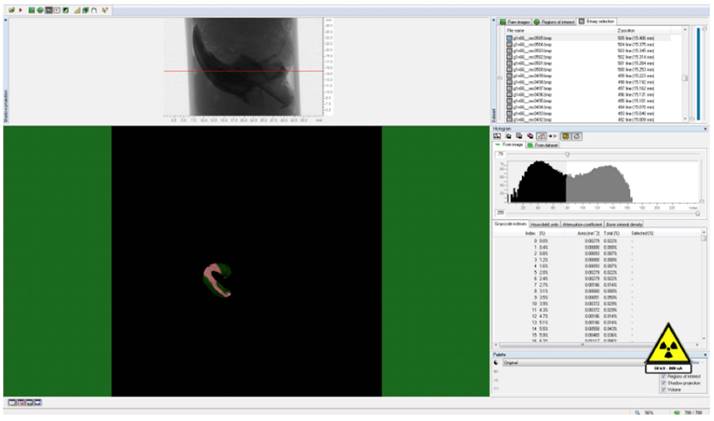Click the File name column header
The width and height of the screenshot is (714, 421).
pyautogui.click(x=515, y=30)
